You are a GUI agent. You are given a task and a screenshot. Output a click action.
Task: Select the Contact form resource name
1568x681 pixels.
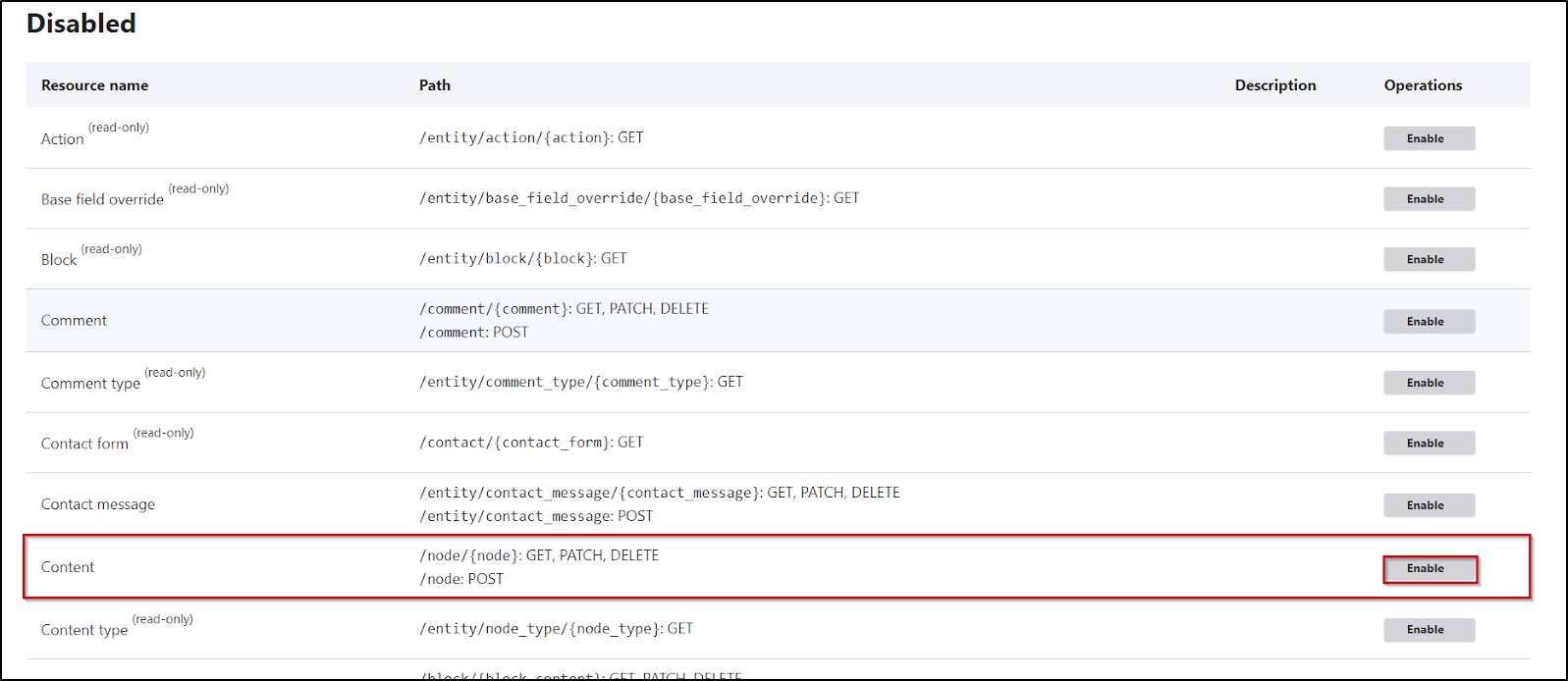[x=84, y=445]
